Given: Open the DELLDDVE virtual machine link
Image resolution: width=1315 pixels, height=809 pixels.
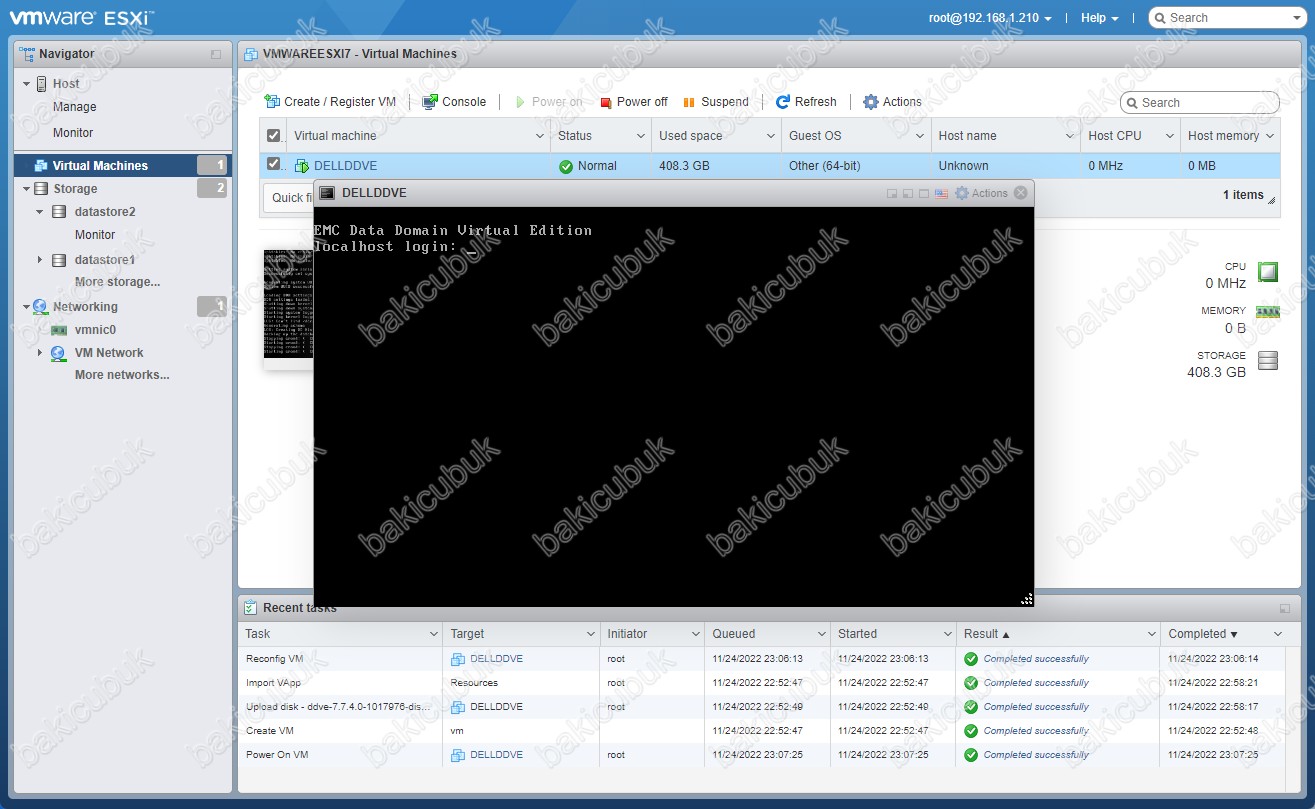Looking at the screenshot, I should click(x=345, y=166).
